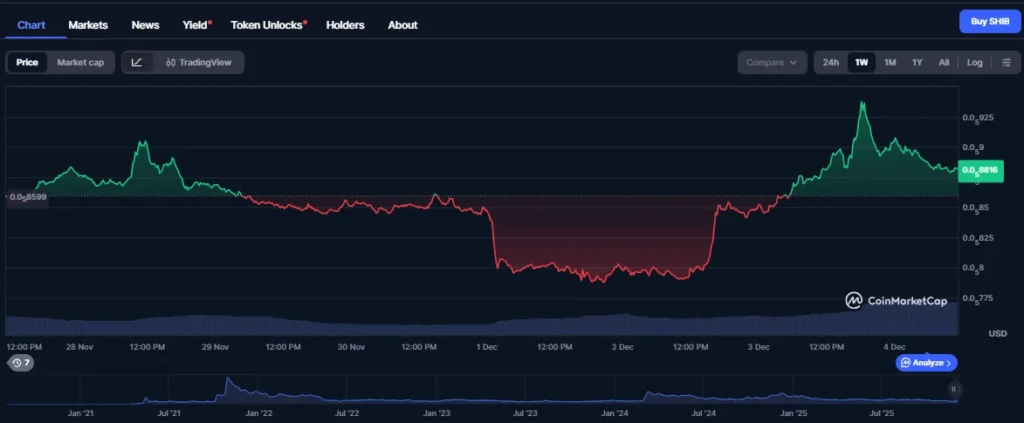Set time range to 1M
The width and height of the screenshot is (1024, 423).
(889, 63)
